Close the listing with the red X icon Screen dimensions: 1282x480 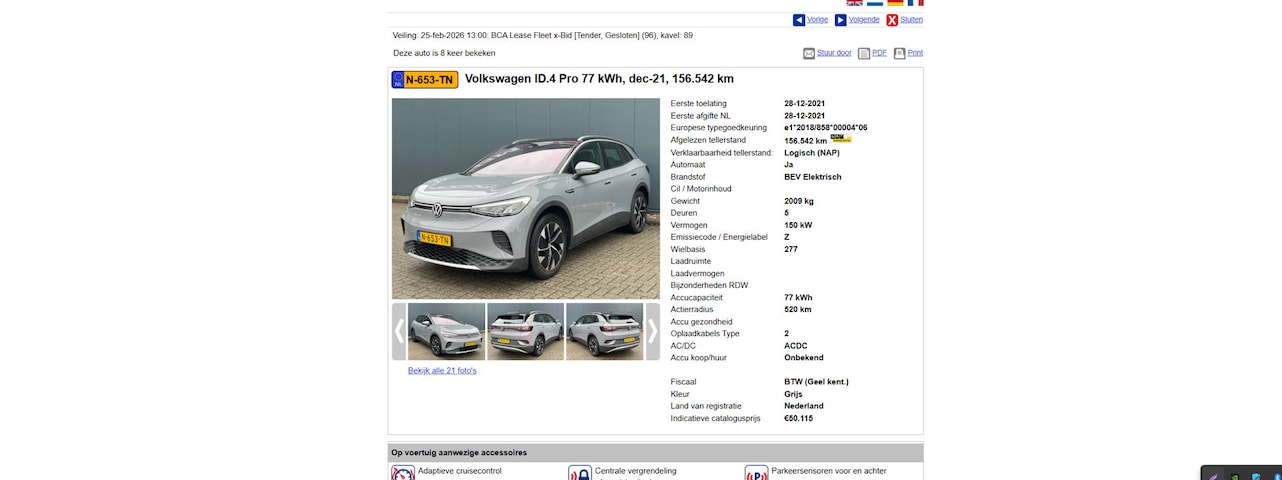(892, 20)
